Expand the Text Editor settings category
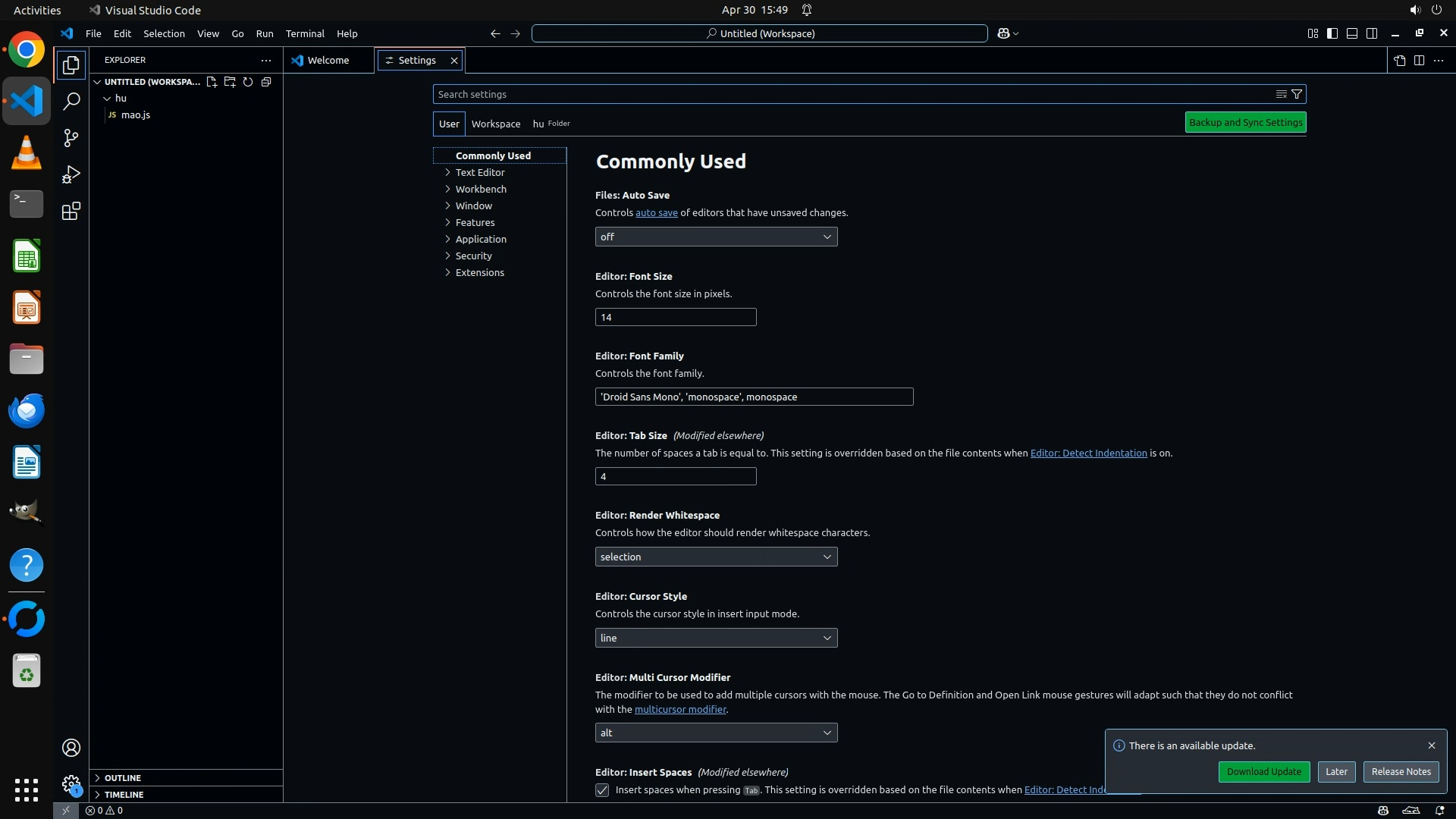This screenshot has width=1456, height=819. pyautogui.click(x=479, y=172)
